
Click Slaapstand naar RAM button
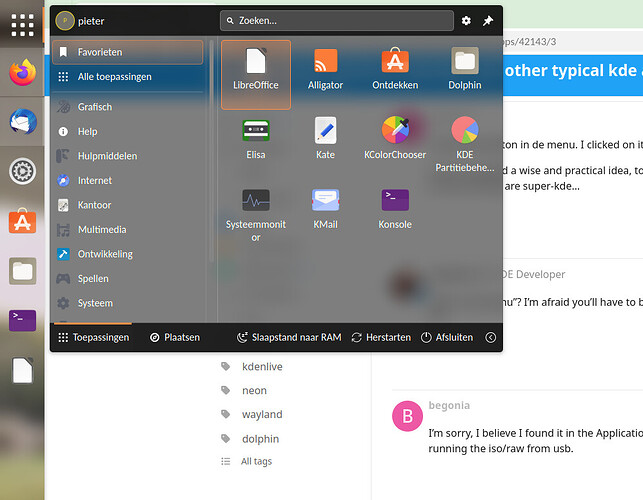coord(289,338)
